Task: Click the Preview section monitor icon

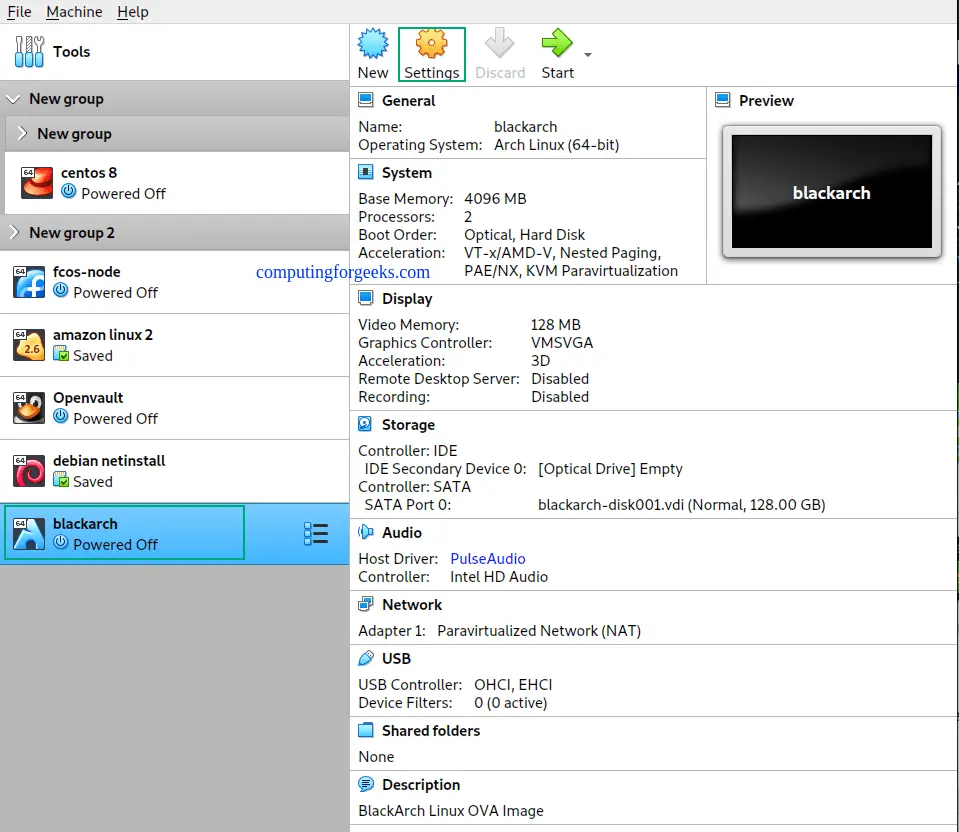Action: point(722,99)
